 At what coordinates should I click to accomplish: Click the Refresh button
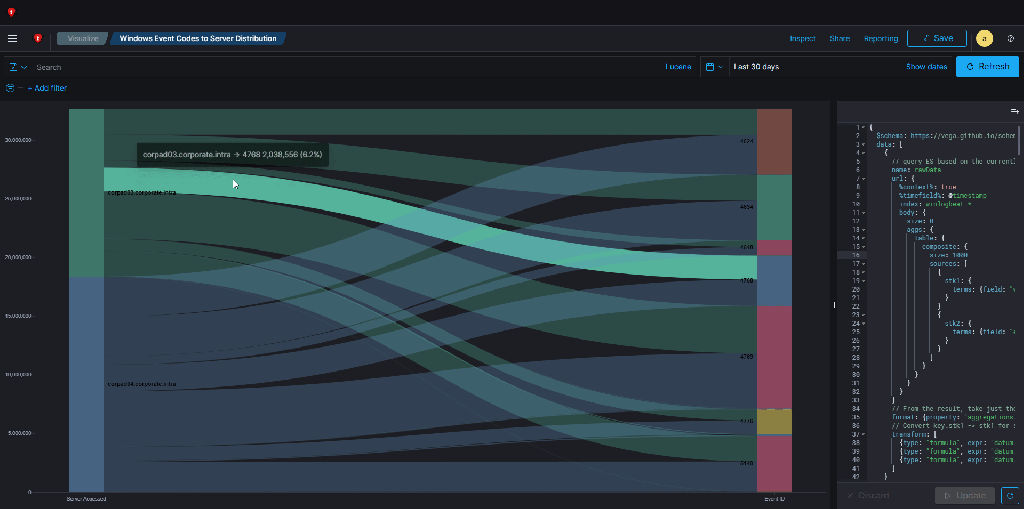coord(987,67)
